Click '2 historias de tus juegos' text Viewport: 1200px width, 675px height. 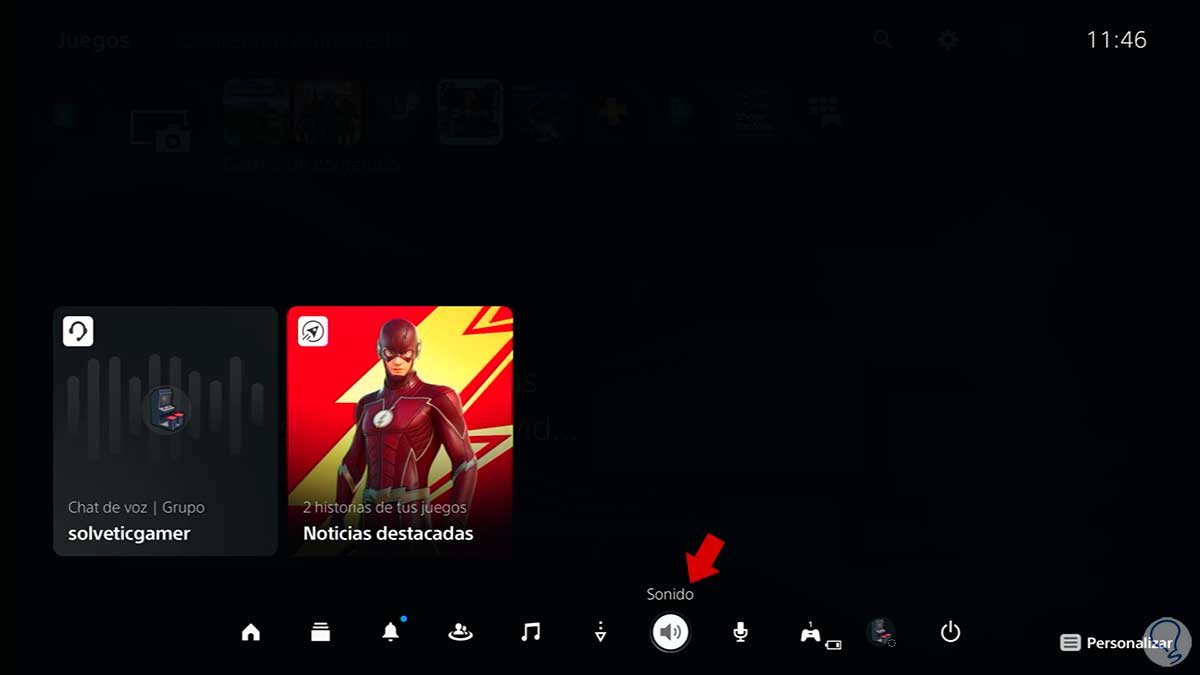(385, 508)
